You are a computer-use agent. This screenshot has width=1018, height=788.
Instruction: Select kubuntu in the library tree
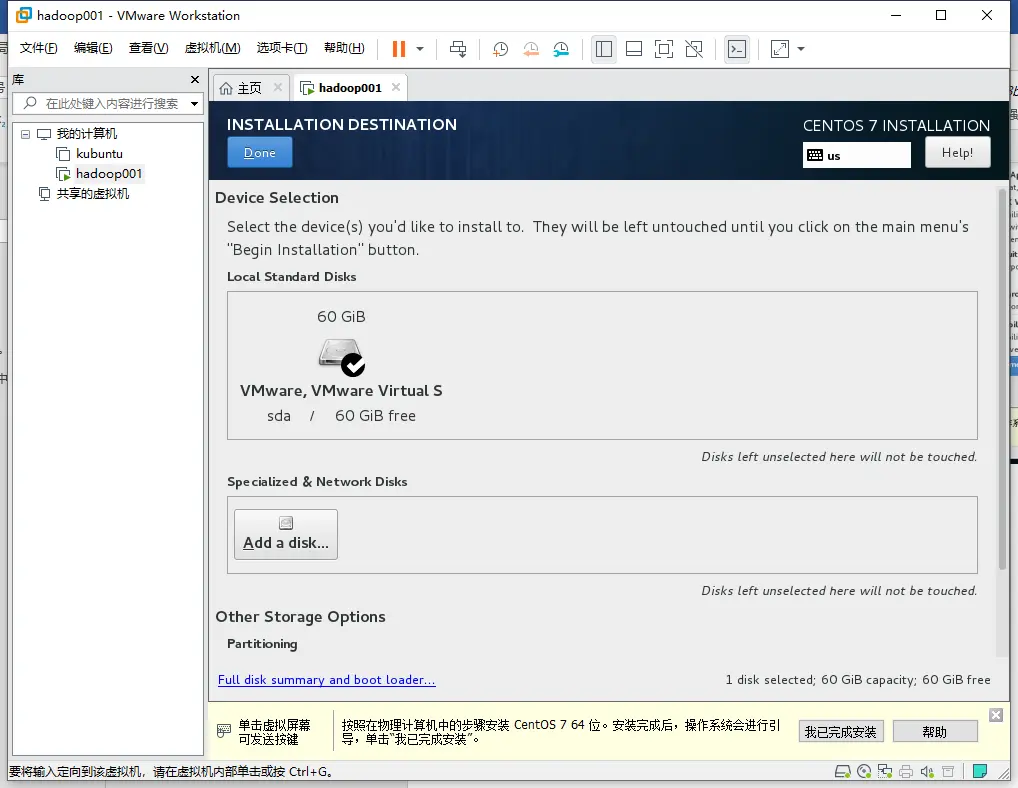click(99, 154)
